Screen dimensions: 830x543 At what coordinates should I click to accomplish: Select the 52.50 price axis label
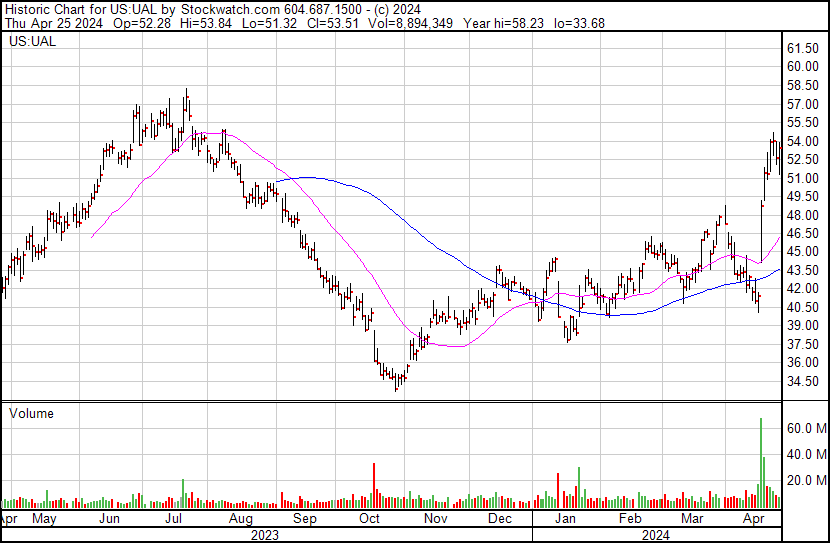pyautogui.click(x=804, y=159)
